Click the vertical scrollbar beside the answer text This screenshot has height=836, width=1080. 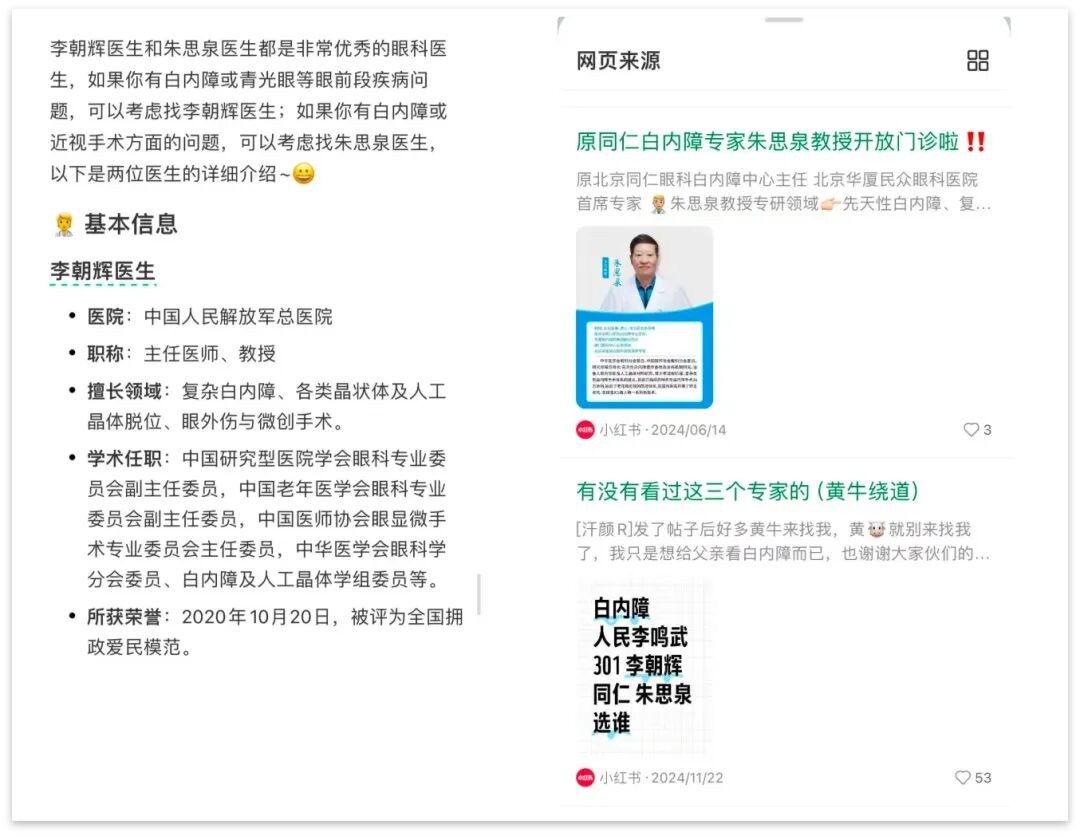click(479, 594)
